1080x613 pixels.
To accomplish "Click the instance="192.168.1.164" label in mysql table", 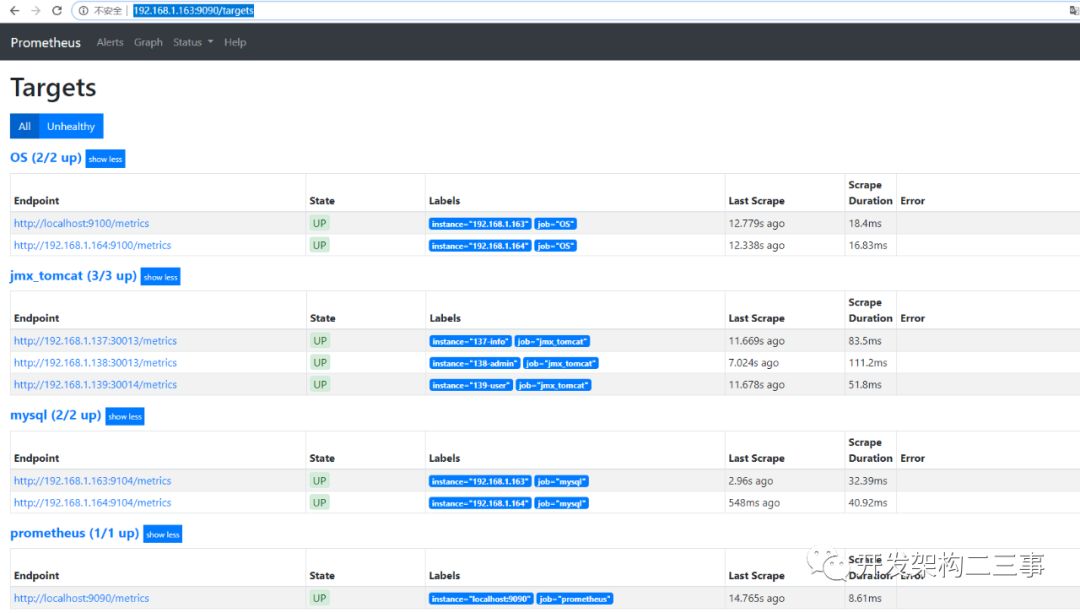I will 480,503.
